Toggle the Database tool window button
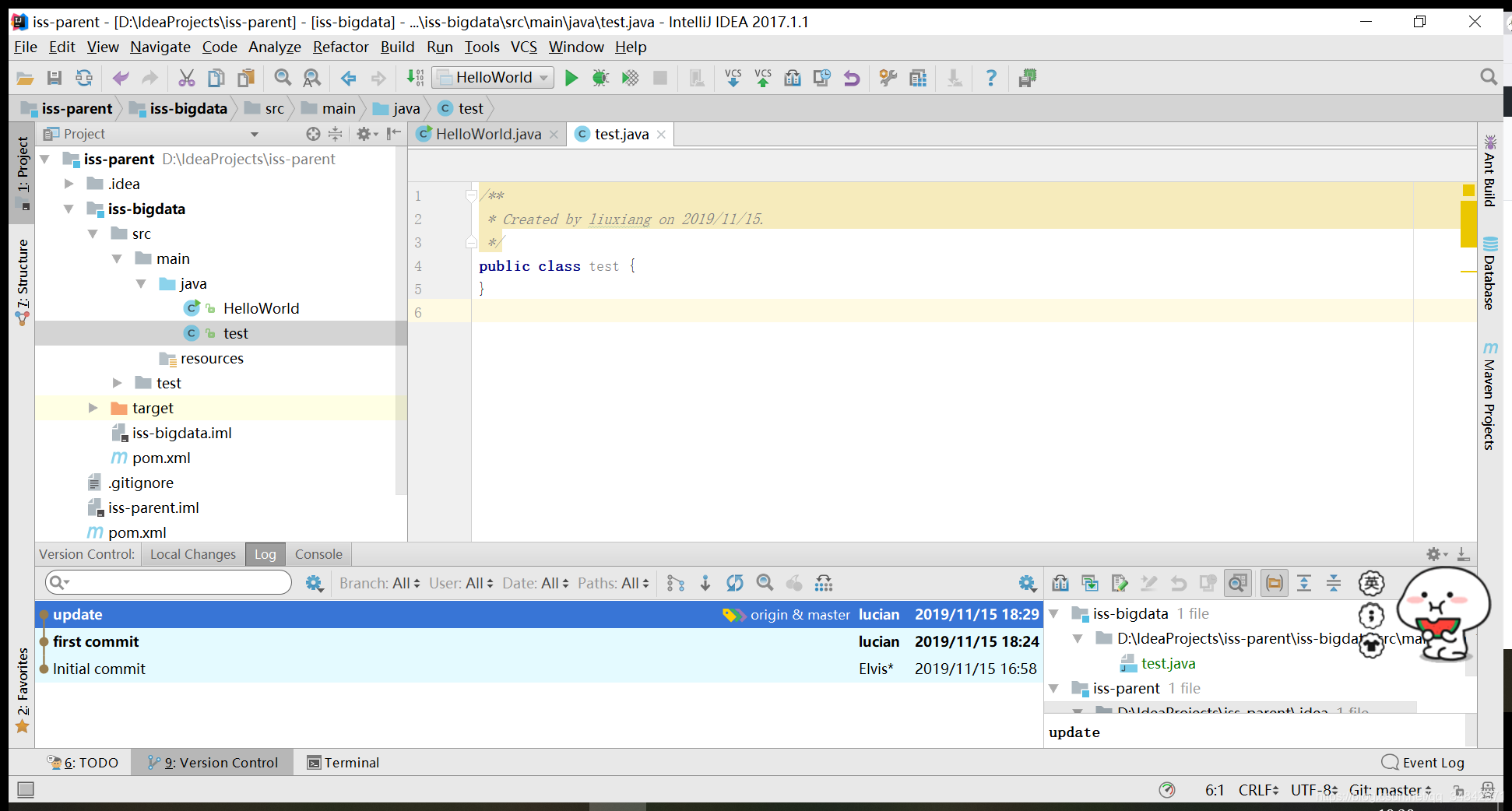The height and width of the screenshot is (811, 1512). (x=1489, y=272)
